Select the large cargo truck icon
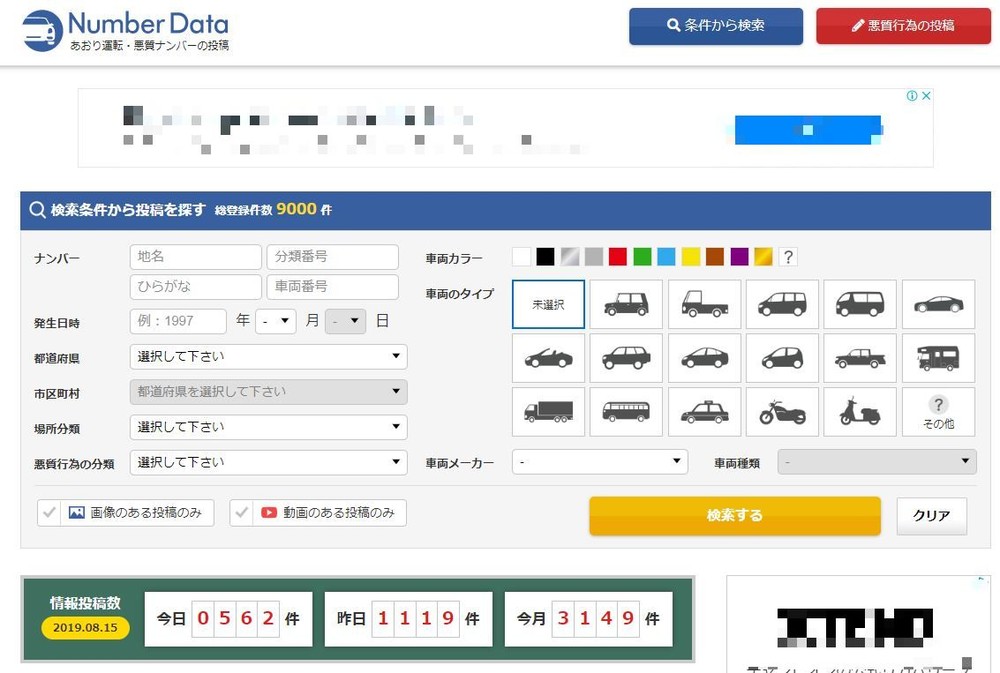The height and width of the screenshot is (673, 1000). click(x=548, y=412)
